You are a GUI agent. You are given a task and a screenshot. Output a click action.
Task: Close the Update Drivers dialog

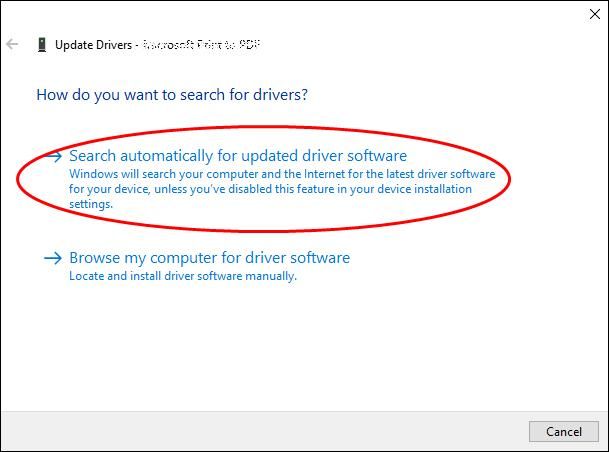pos(595,14)
